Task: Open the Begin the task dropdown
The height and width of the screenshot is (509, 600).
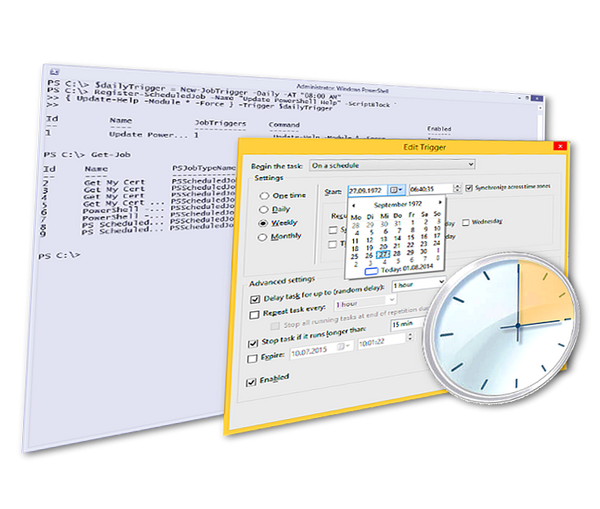Action: tap(392, 165)
